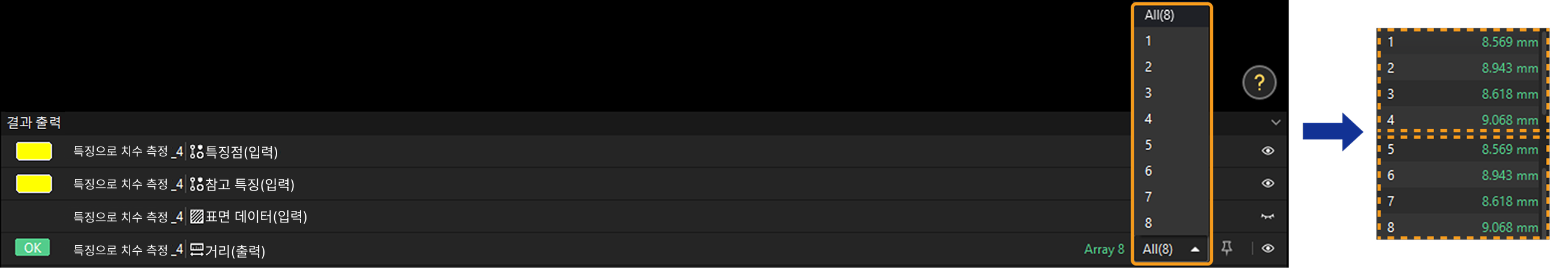Toggle visibility eye for 참고 특징(입력) row
The image size is (1568, 268).
1268,183
